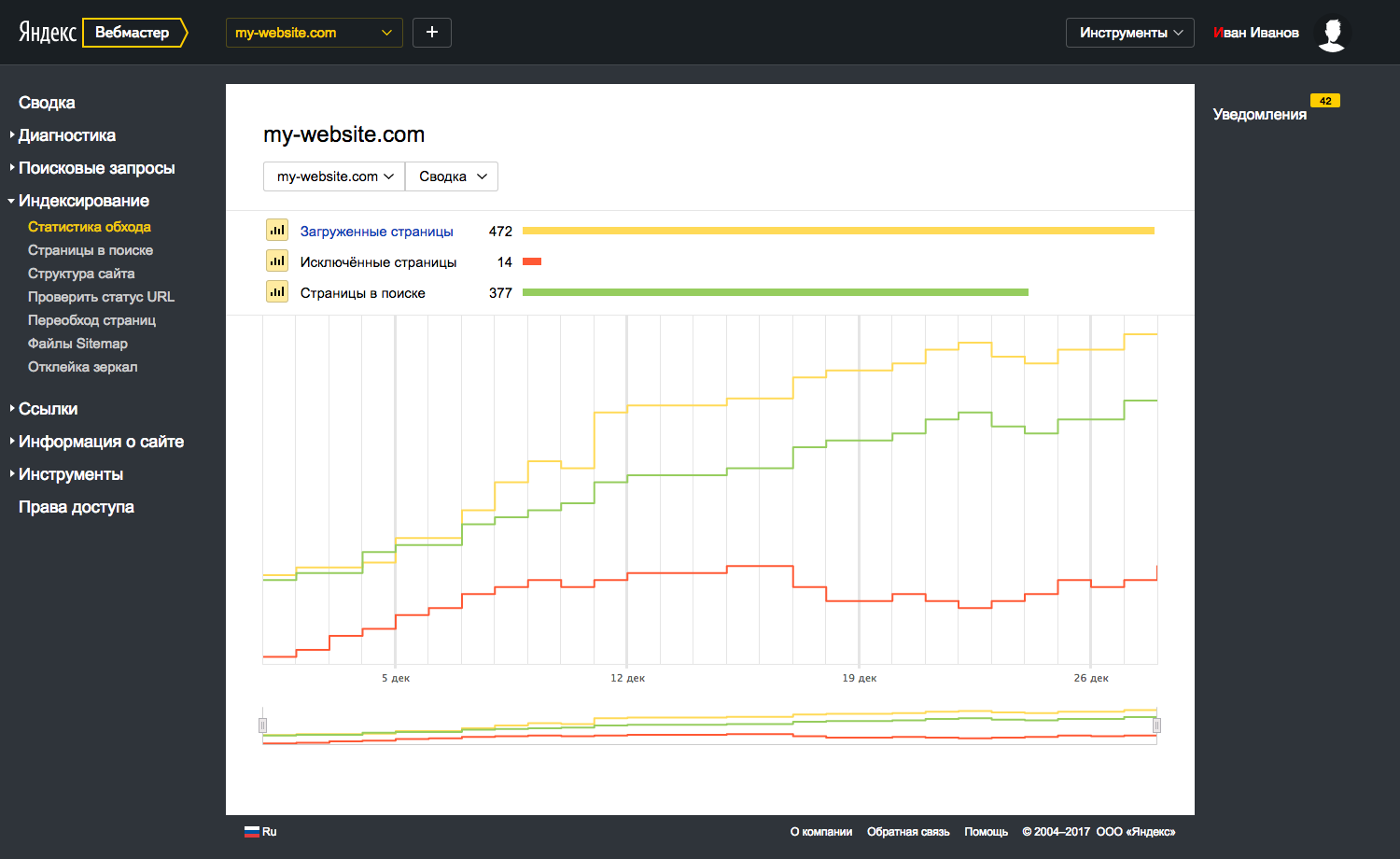The width and height of the screenshot is (1400, 859).
Task: Open Переобход страниц sidebar item
Action: click(x=91, y=320)
